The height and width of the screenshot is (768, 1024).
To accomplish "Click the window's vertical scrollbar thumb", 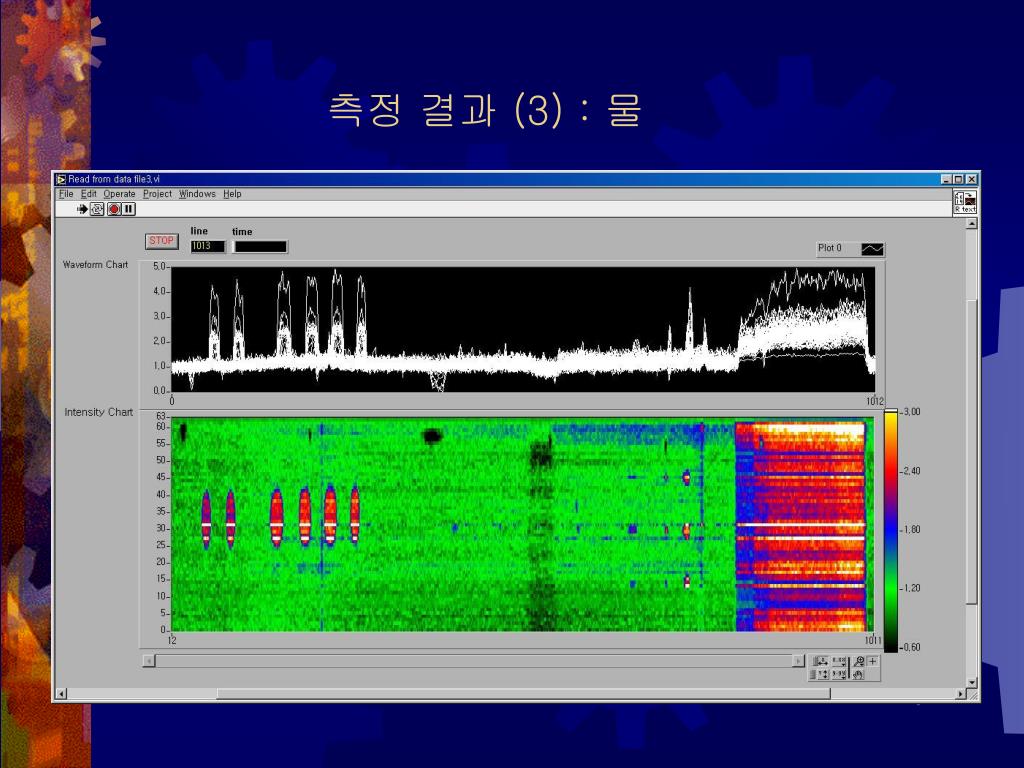I will tap(972, 452).
